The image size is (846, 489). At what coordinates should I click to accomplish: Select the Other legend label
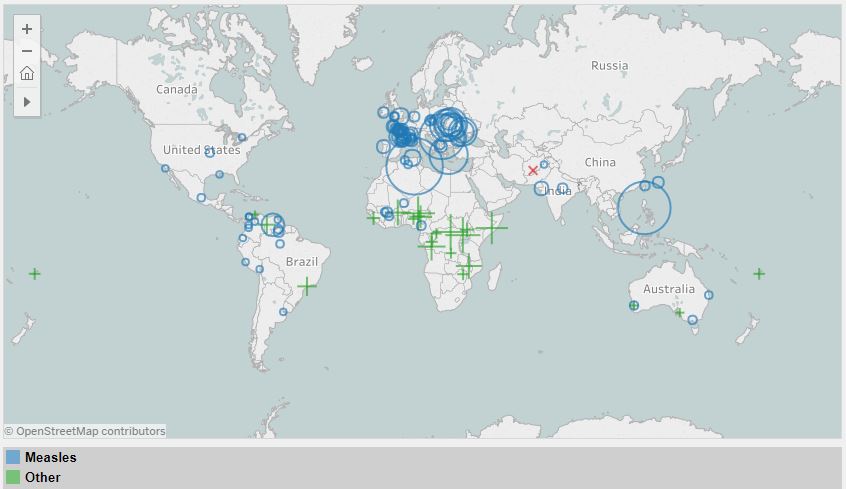pyautogui.click(x=43, y=477)
